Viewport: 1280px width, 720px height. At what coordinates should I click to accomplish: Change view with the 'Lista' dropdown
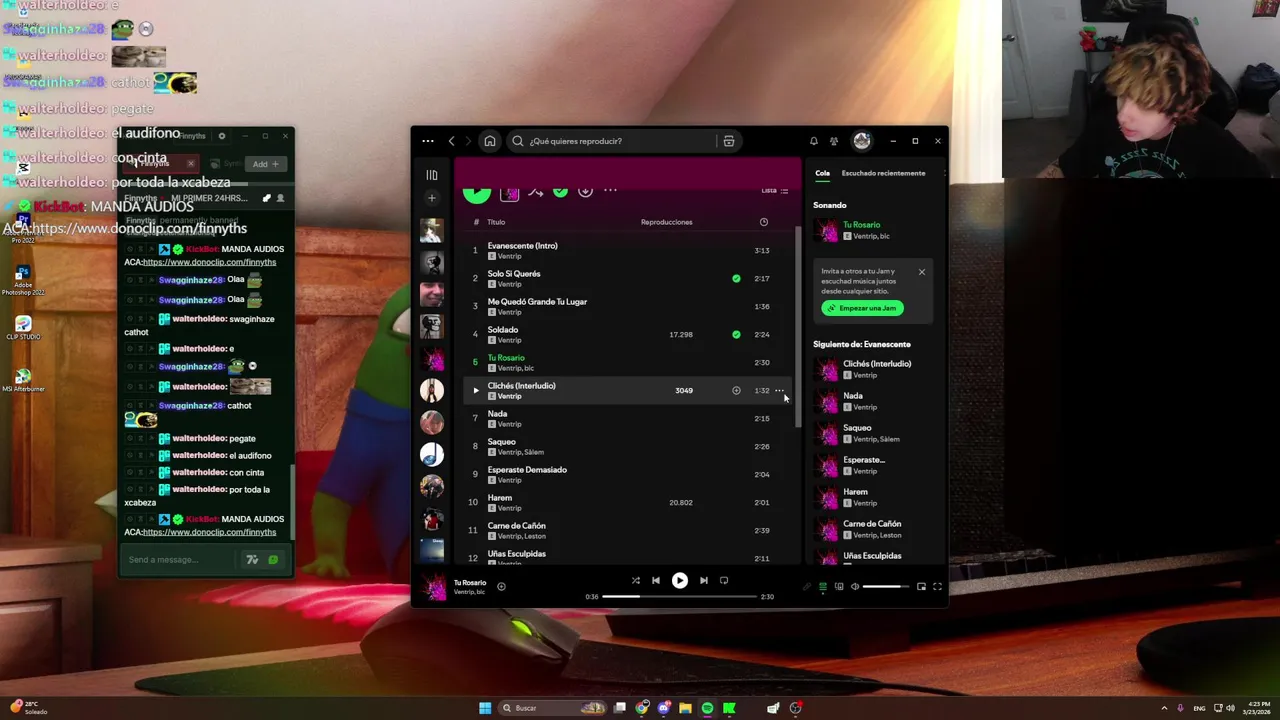(x=775, y=190)
